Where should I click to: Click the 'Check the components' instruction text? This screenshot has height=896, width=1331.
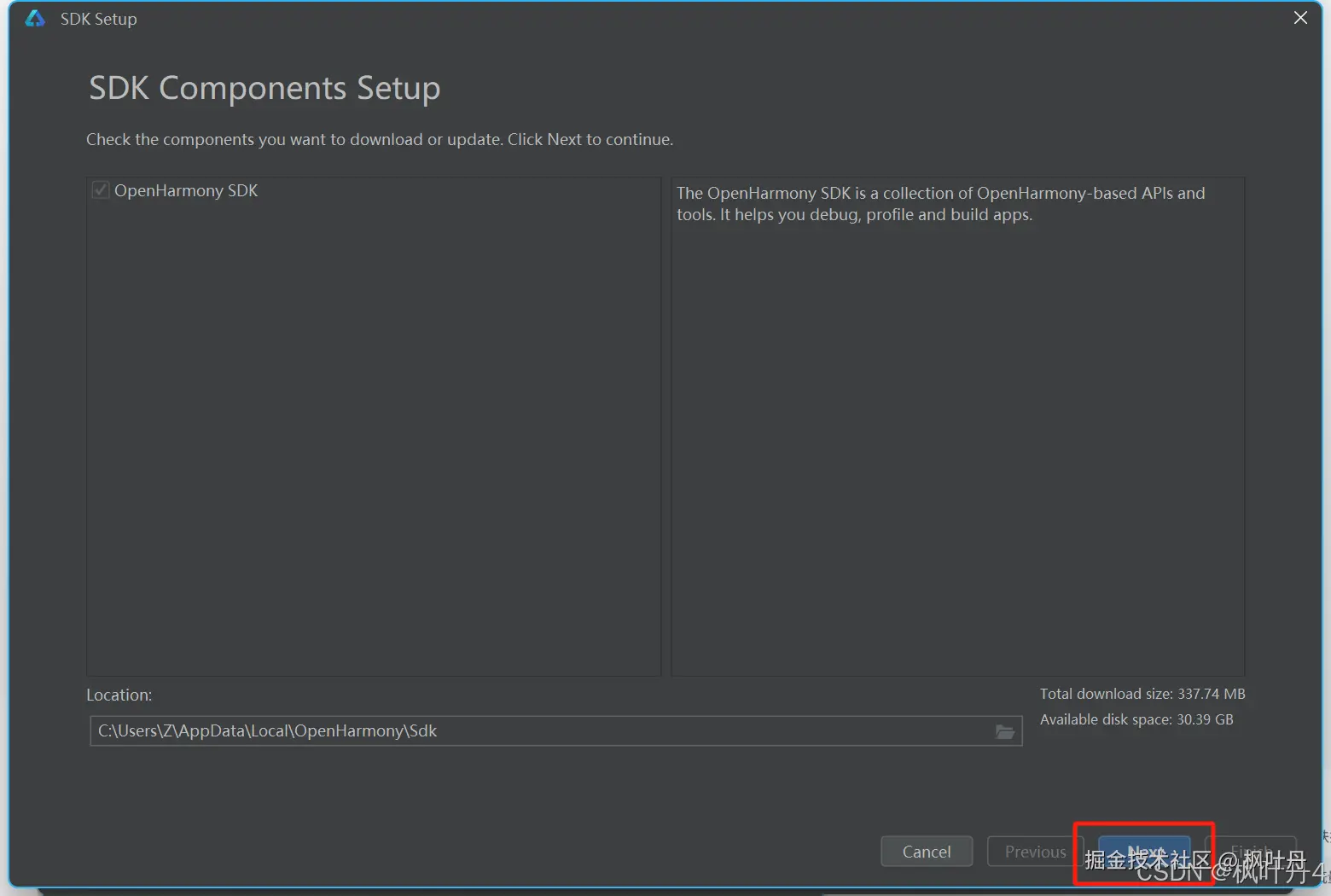point(380,139)
